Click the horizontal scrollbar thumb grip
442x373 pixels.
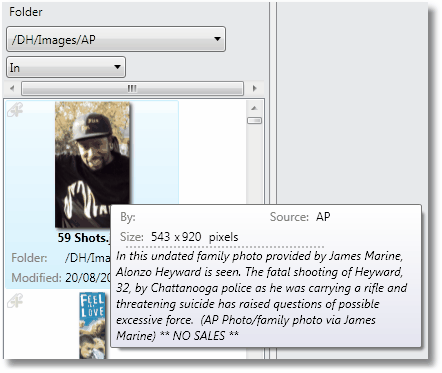click(x=132, y=88)
